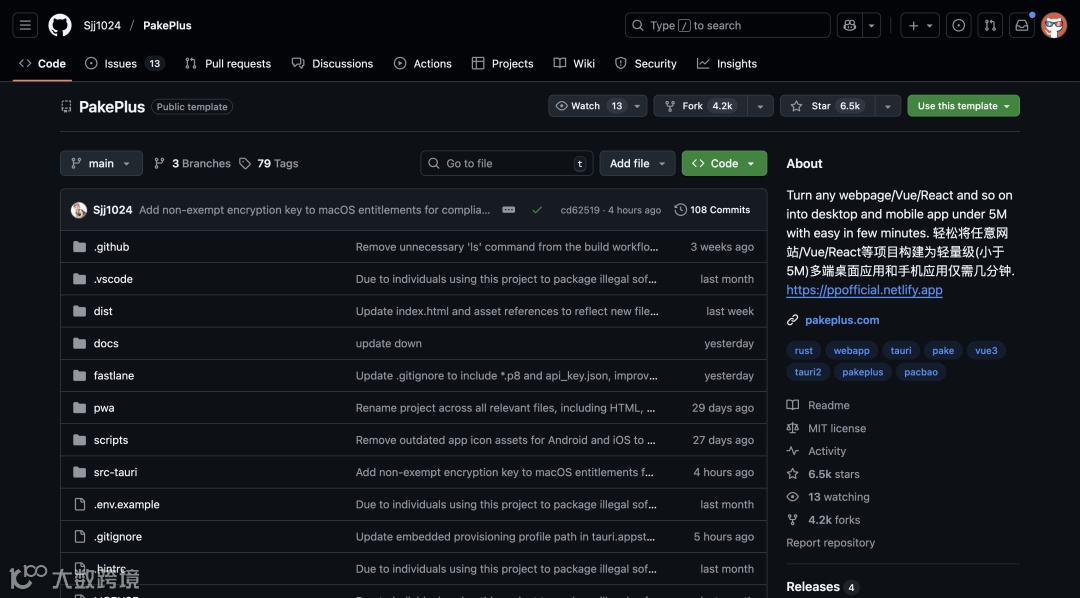Open the pakeplus.com website link
Image resolution: width=1080 pixels, height=598 pixels.
tap(842, 320)
